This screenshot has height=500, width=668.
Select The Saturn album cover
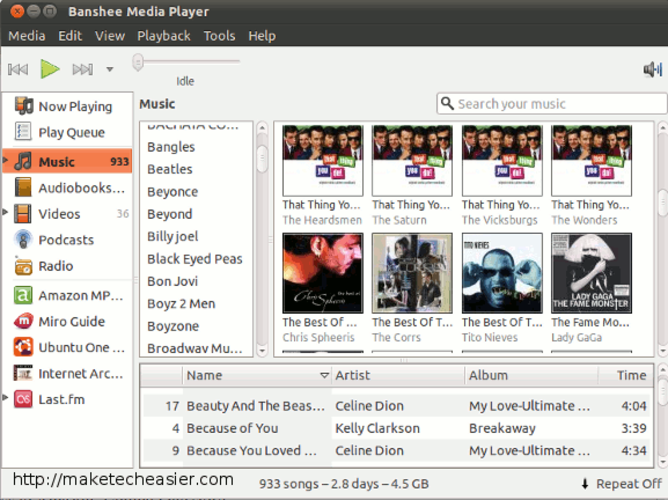tap(412, 161)
